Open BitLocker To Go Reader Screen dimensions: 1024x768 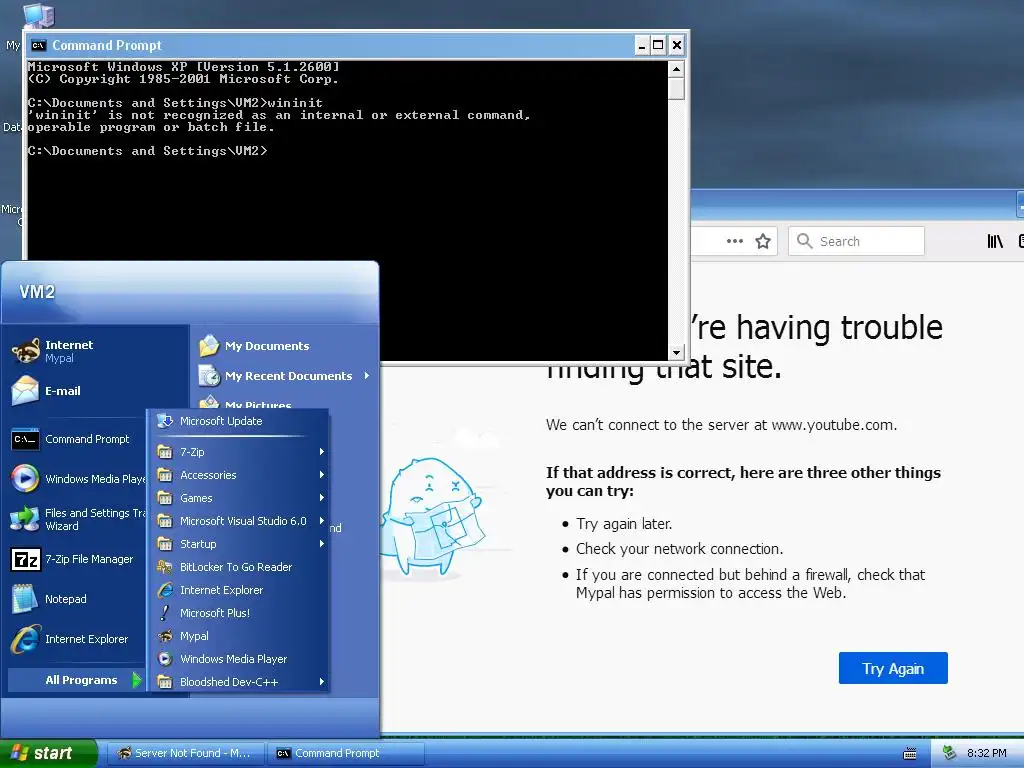pos(240,567)
